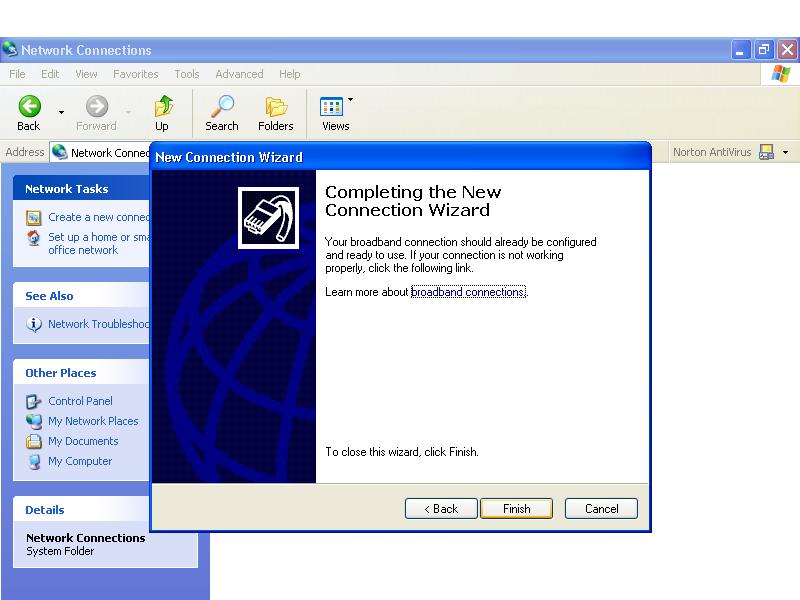800x600 pixels.
Task: Go Up one folder level
Action: [x=162, y=113]
